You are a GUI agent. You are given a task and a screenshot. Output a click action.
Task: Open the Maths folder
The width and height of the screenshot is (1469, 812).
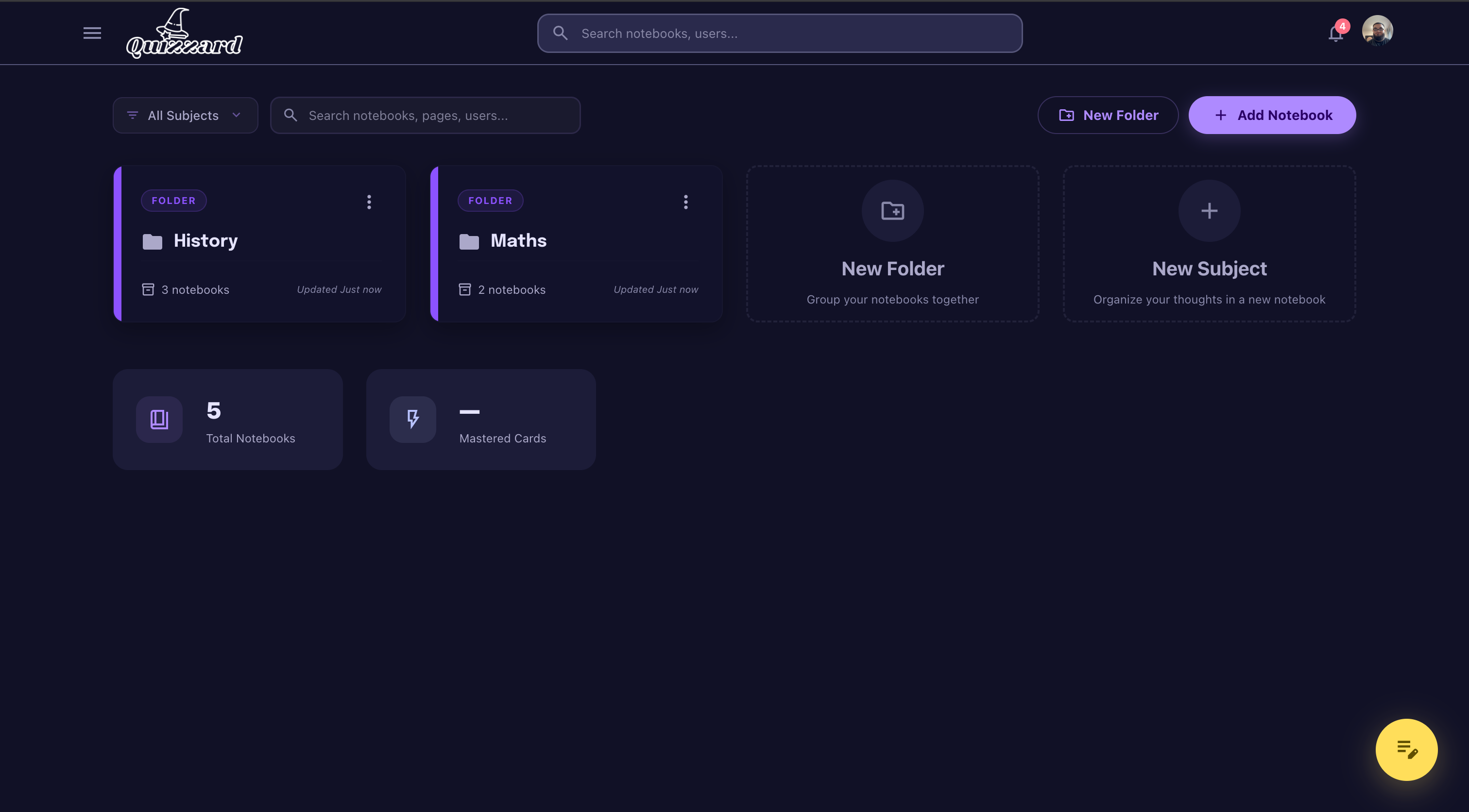[518, 240]
